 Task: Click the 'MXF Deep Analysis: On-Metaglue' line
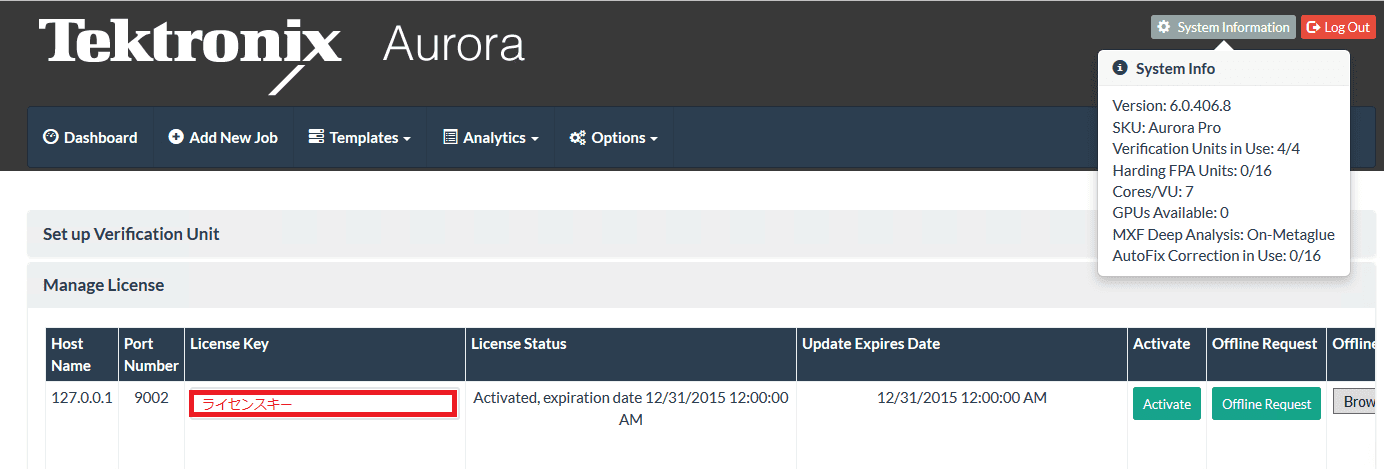(1223, 234)
